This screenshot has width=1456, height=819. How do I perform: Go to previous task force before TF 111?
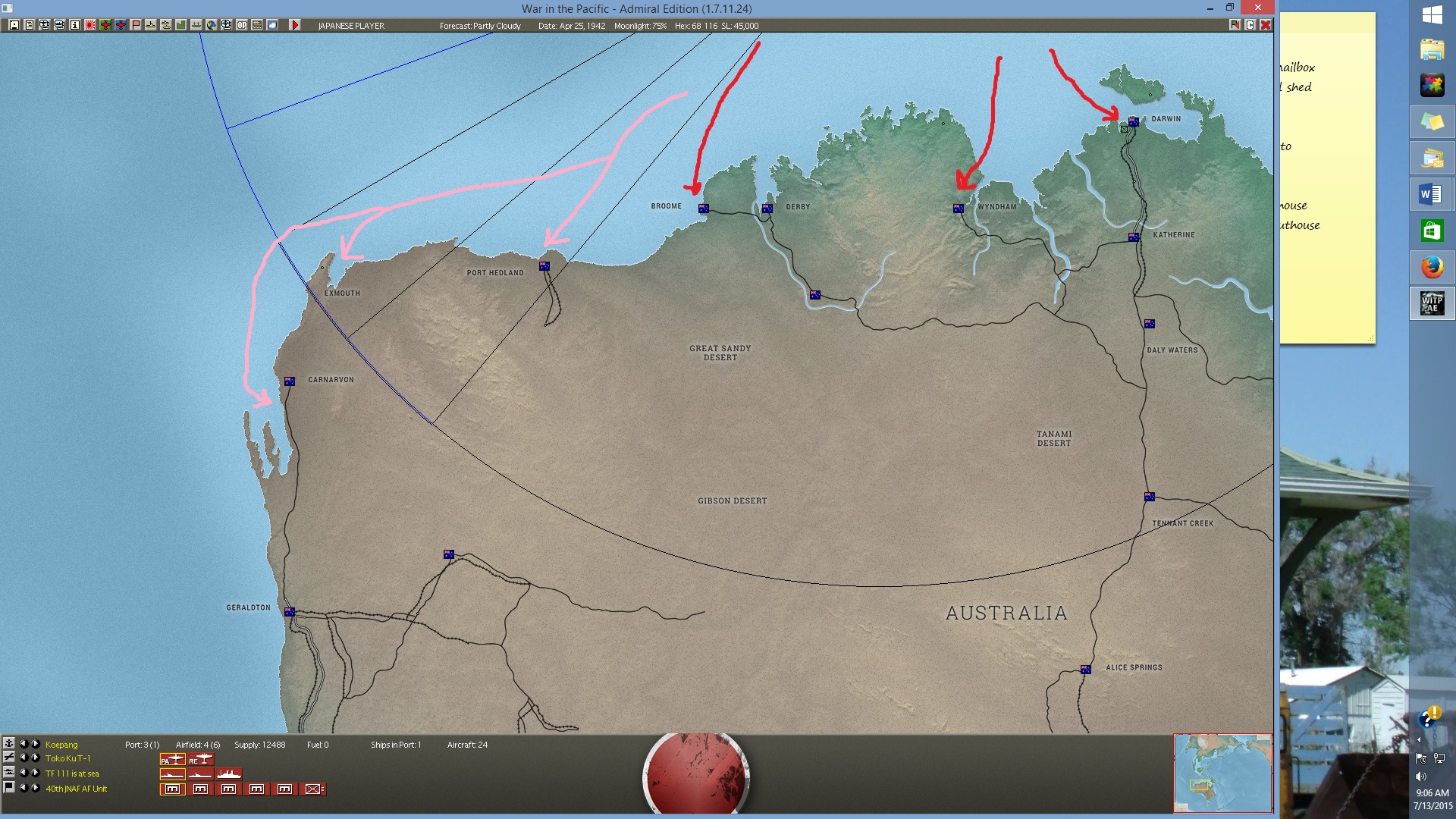click(x=24, y=773)
